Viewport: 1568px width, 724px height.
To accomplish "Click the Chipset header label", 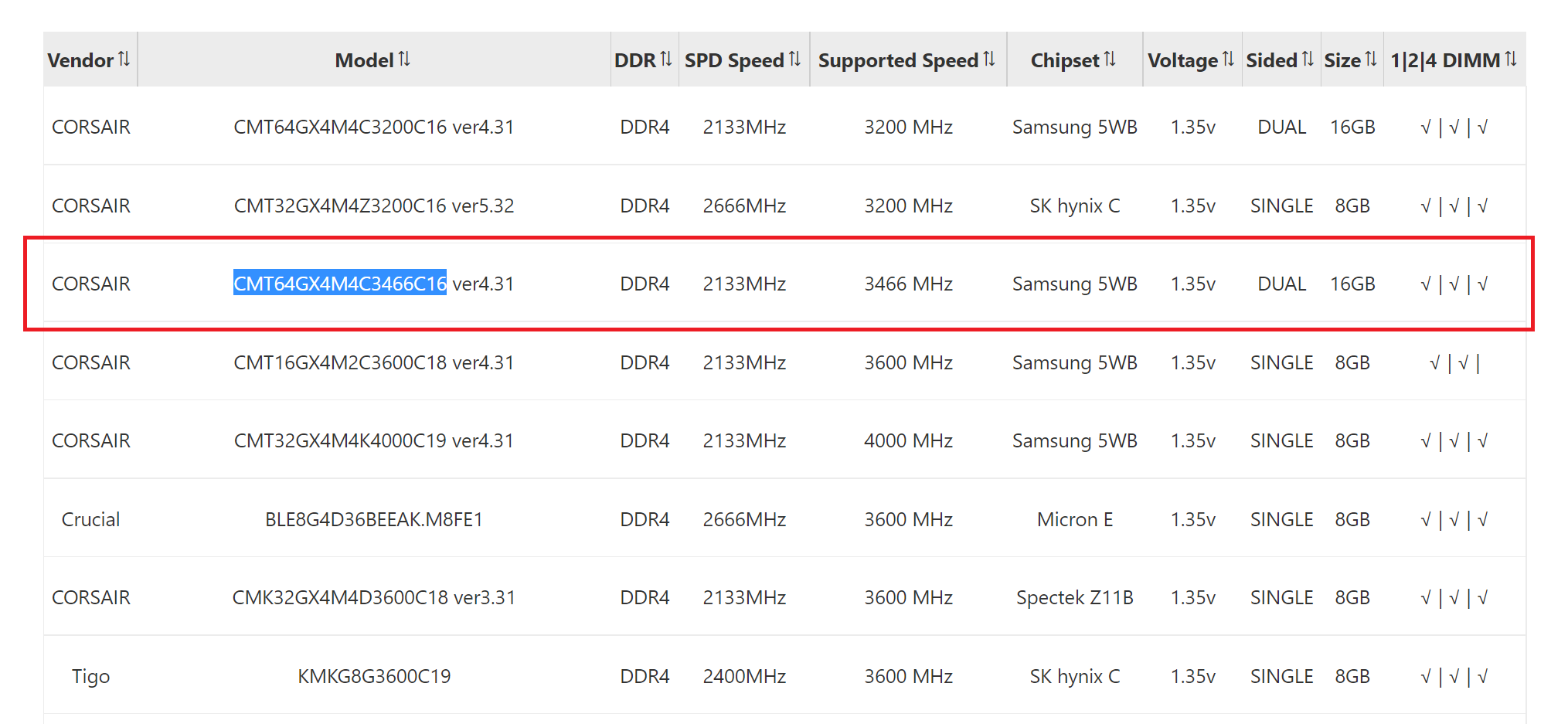I will point(1064,60).
